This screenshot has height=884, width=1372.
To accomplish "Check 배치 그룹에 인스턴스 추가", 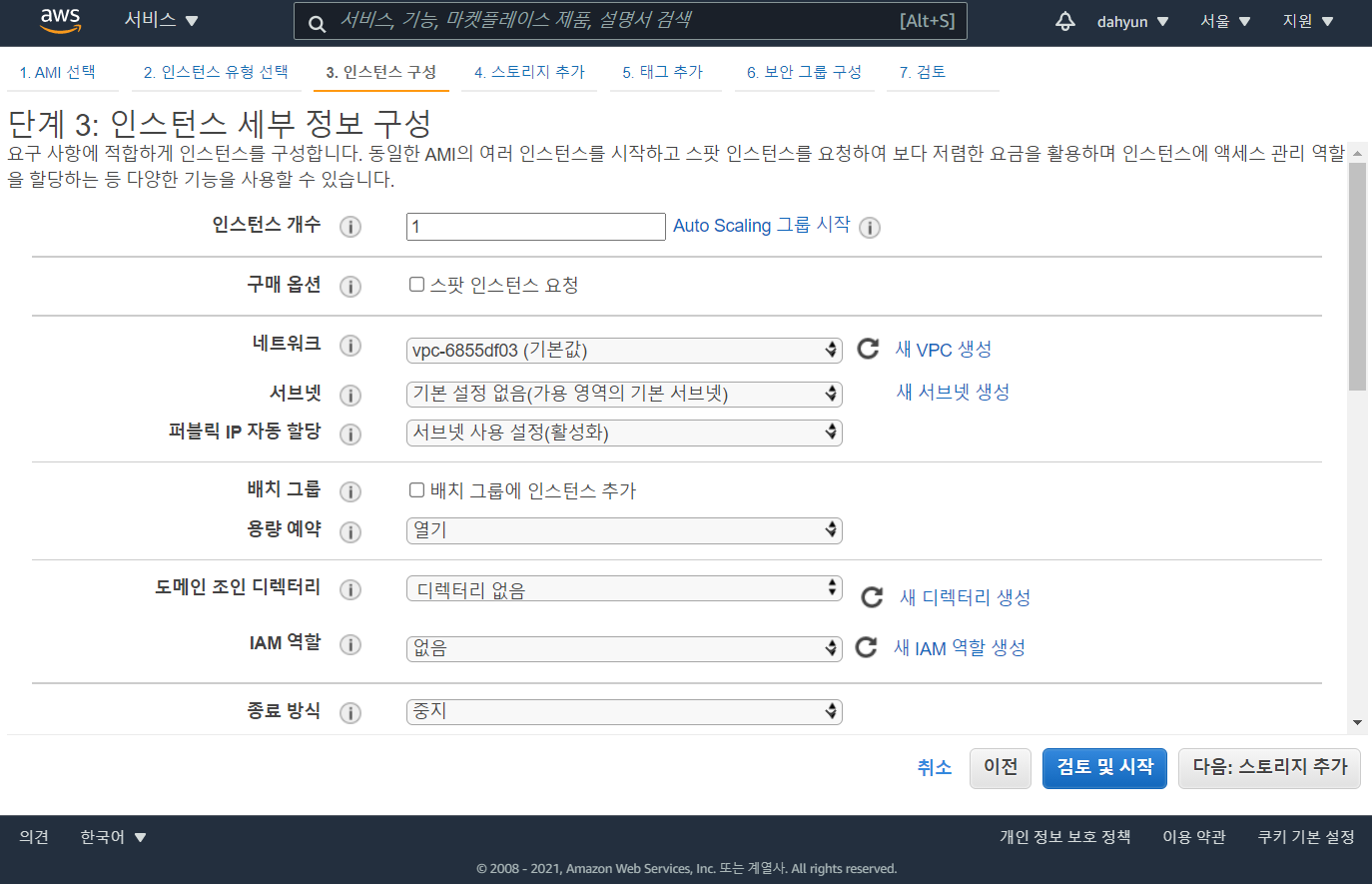I will (417, 490).
